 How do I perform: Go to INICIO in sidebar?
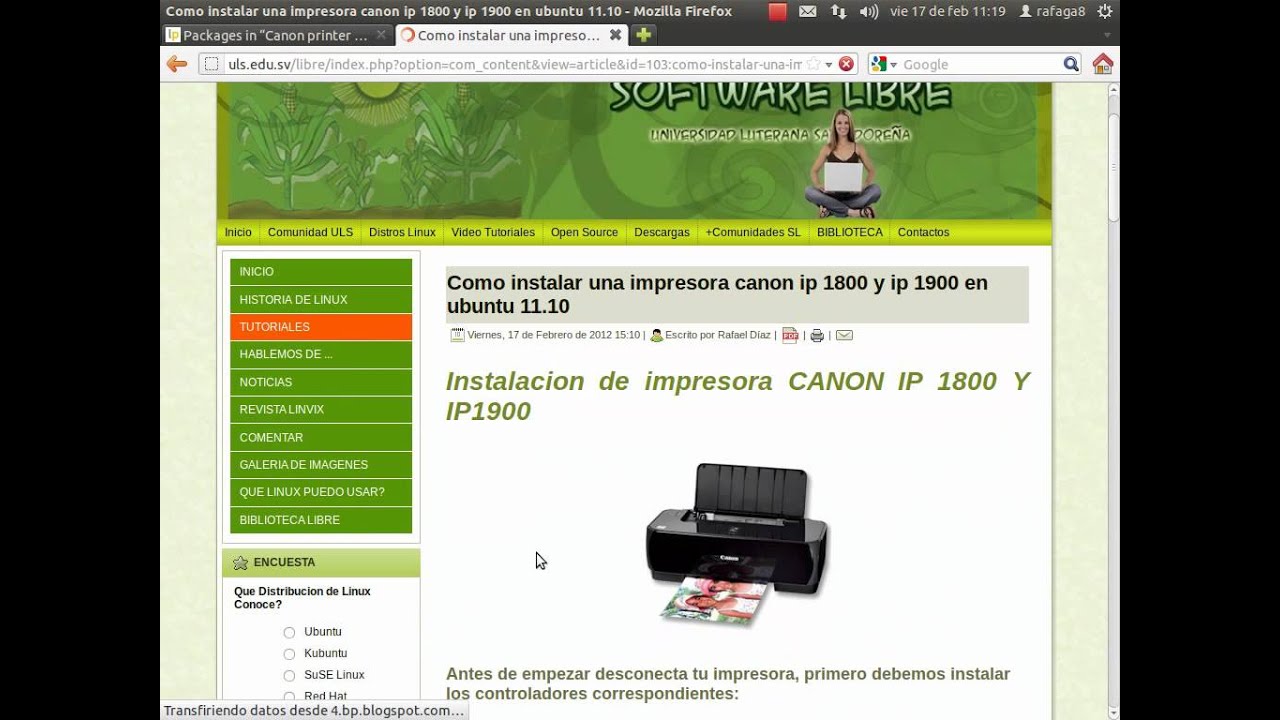tap(321, 272)
